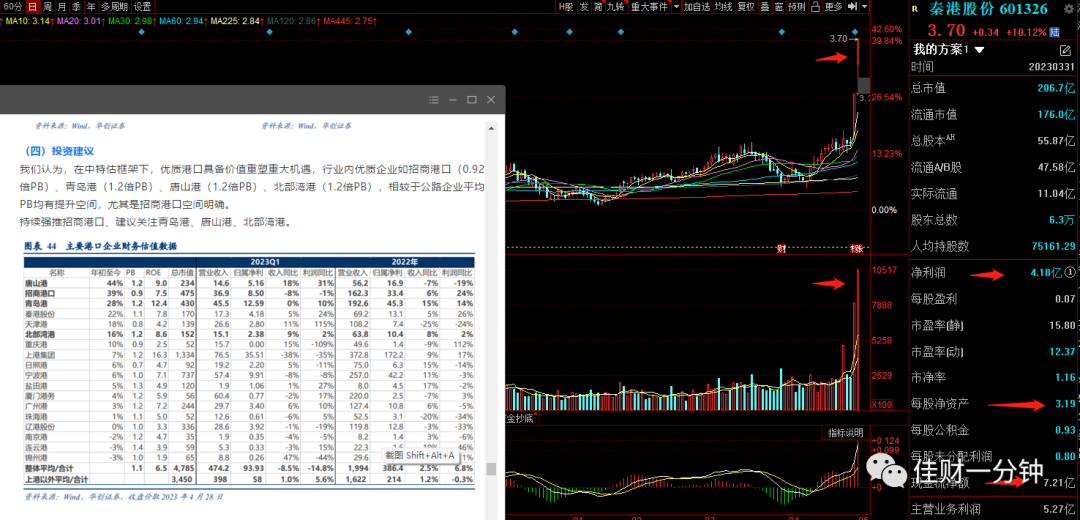The height and width of the screenshot is (520, 1080).
Task: Open settings gear beside stock name
Action: click(1069, 8)
